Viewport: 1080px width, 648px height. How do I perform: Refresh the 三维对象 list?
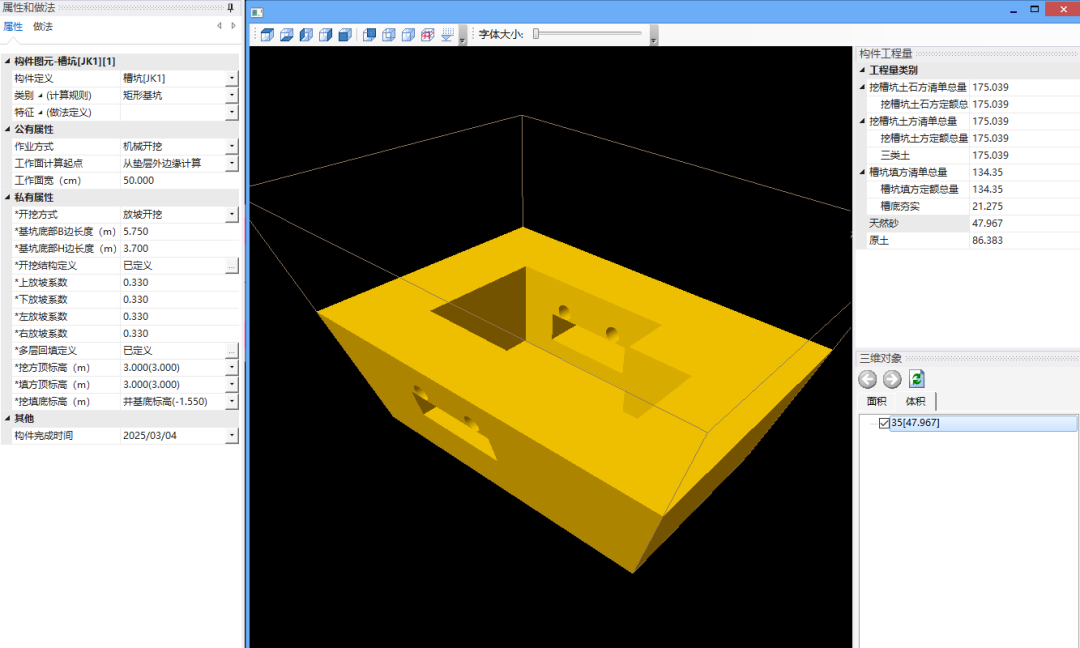916,379
